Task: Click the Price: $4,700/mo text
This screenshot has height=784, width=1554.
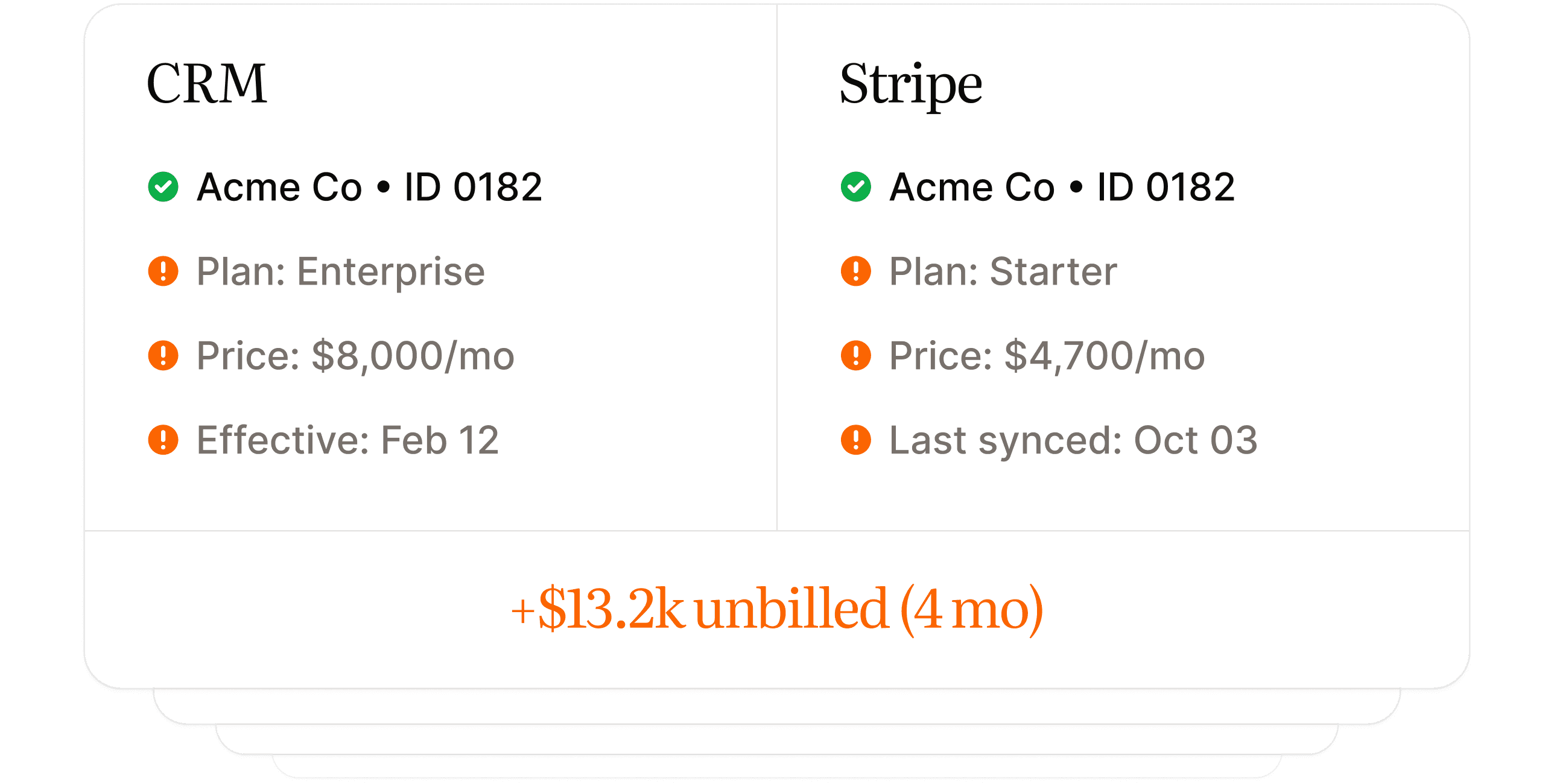Action: click(x=1047, y=356)
